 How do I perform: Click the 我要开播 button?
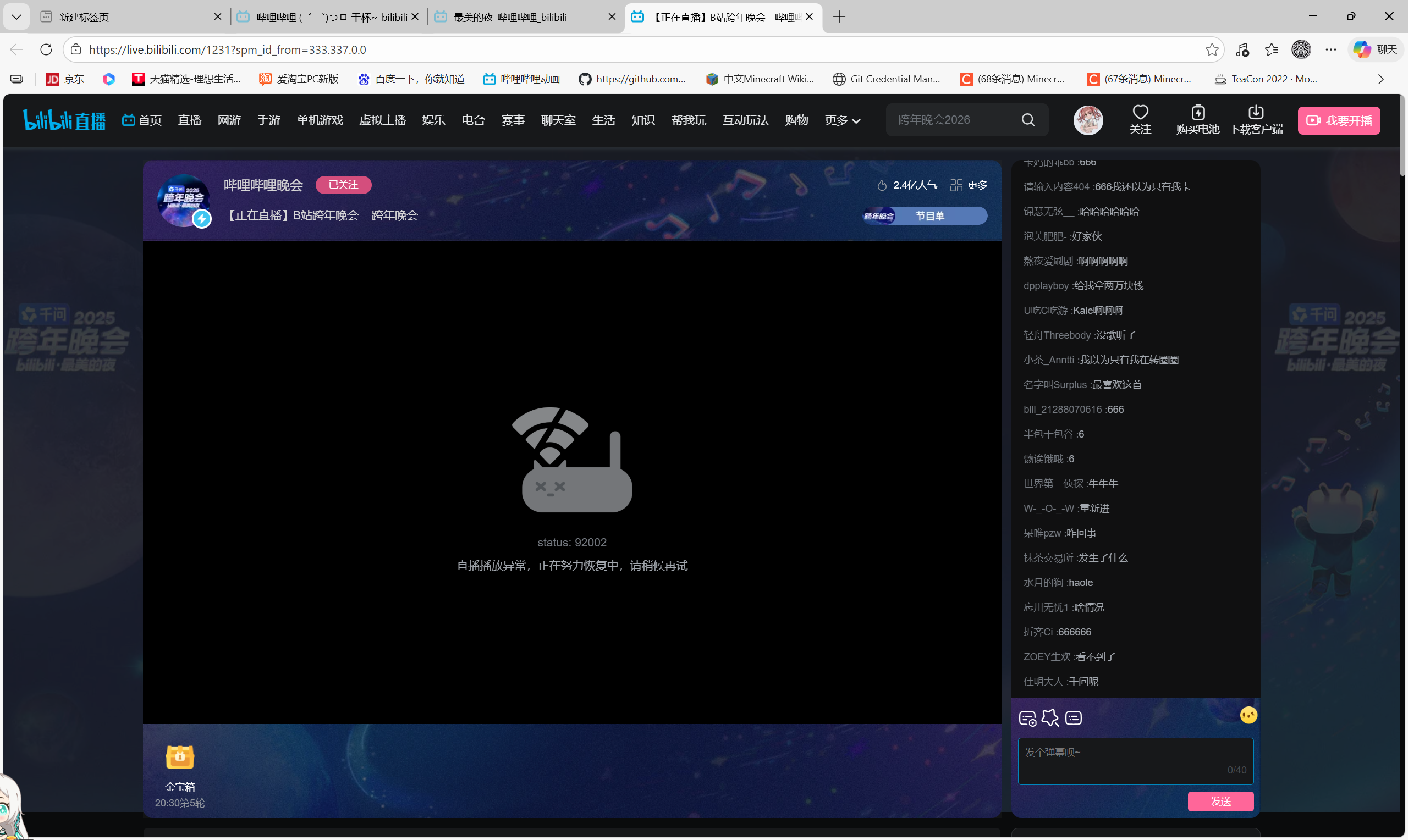1338,120
